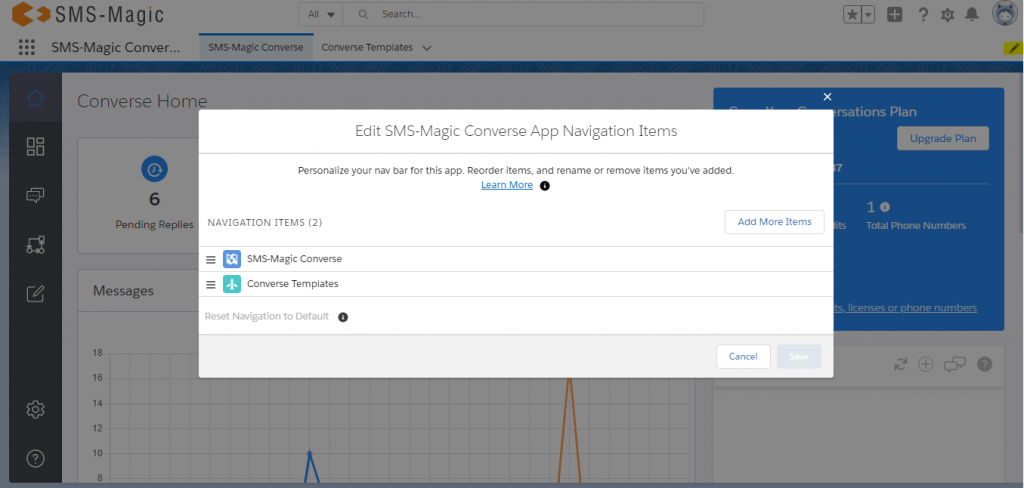
Task: Switch to the SMS-Magic Converse tab
Action: pos(256,48)
